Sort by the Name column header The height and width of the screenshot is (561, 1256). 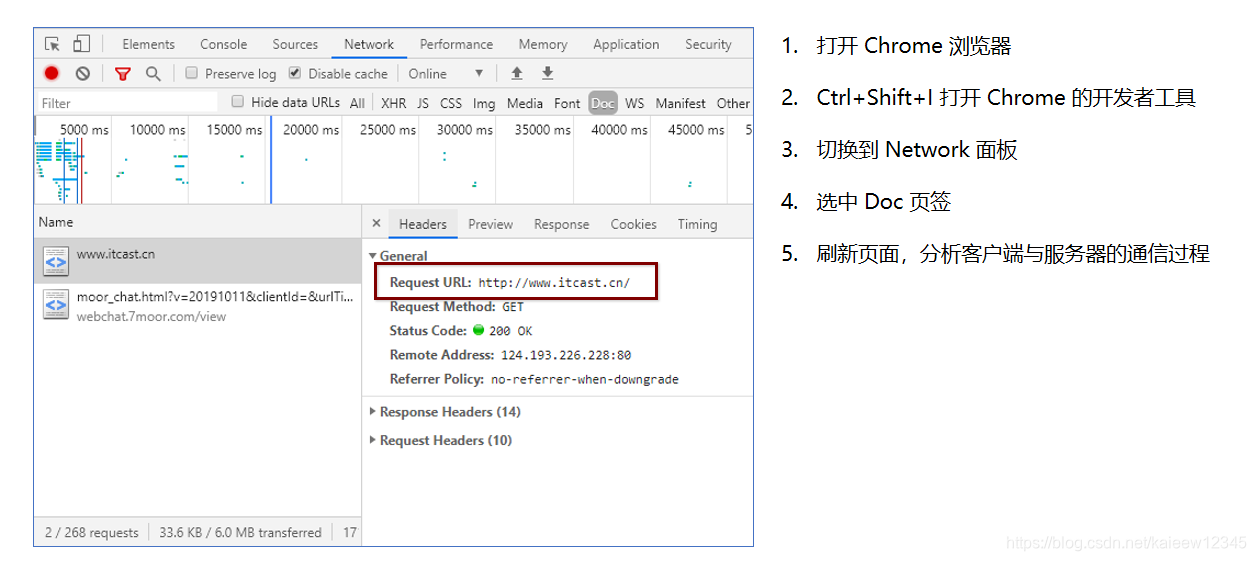click(197, 222)
